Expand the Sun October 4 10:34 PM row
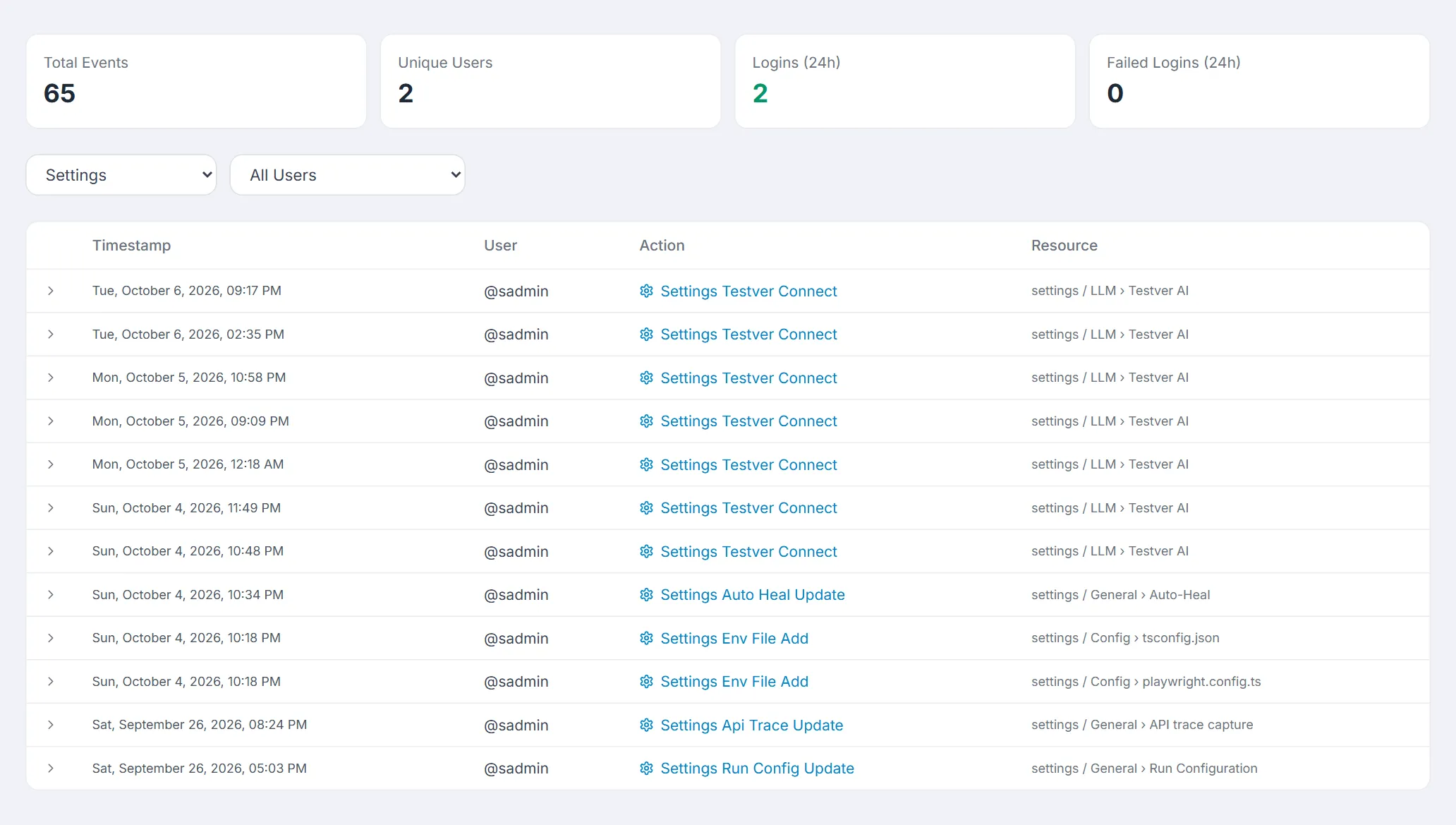 [x=51, y=595]
